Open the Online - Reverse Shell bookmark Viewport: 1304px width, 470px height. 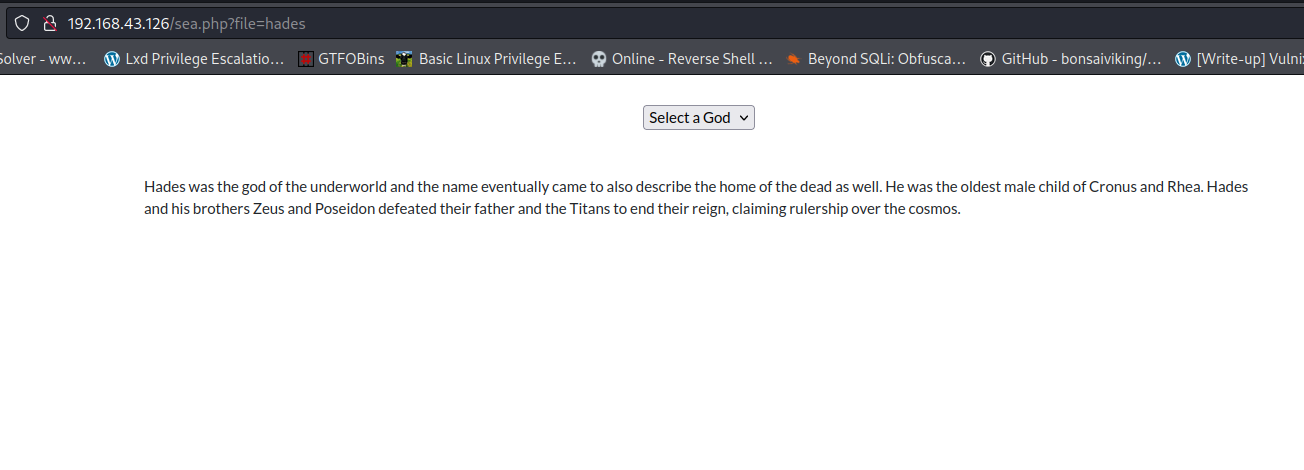click(692, 59)
